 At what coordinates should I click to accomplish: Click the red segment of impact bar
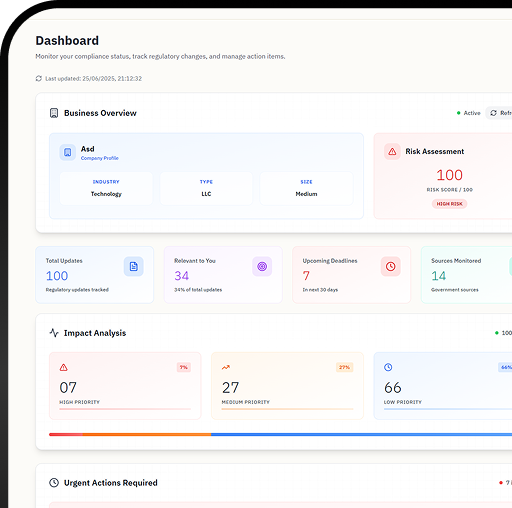(66, 434)
